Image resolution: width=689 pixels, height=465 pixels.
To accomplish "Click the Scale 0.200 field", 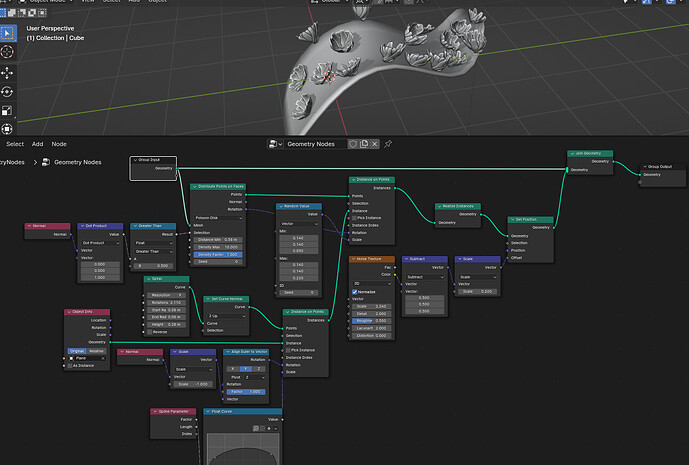I will click(x=478, y=291).
